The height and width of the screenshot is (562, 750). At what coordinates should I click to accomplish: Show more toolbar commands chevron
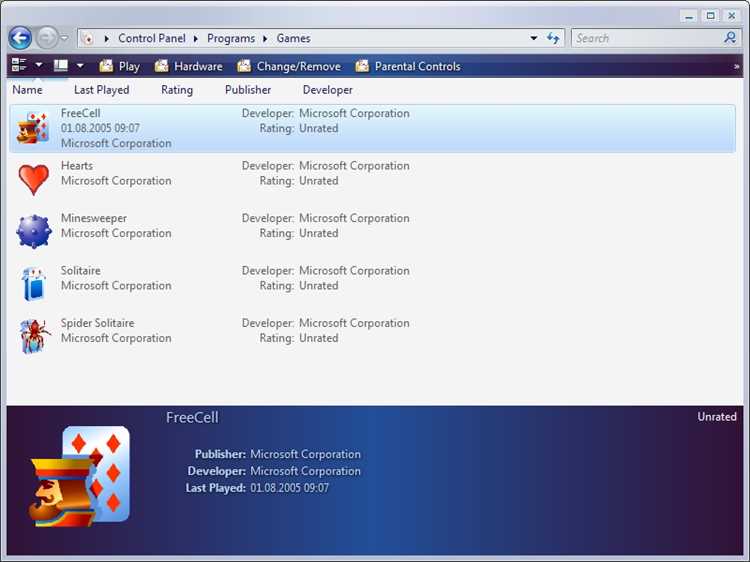click(737, 66)
